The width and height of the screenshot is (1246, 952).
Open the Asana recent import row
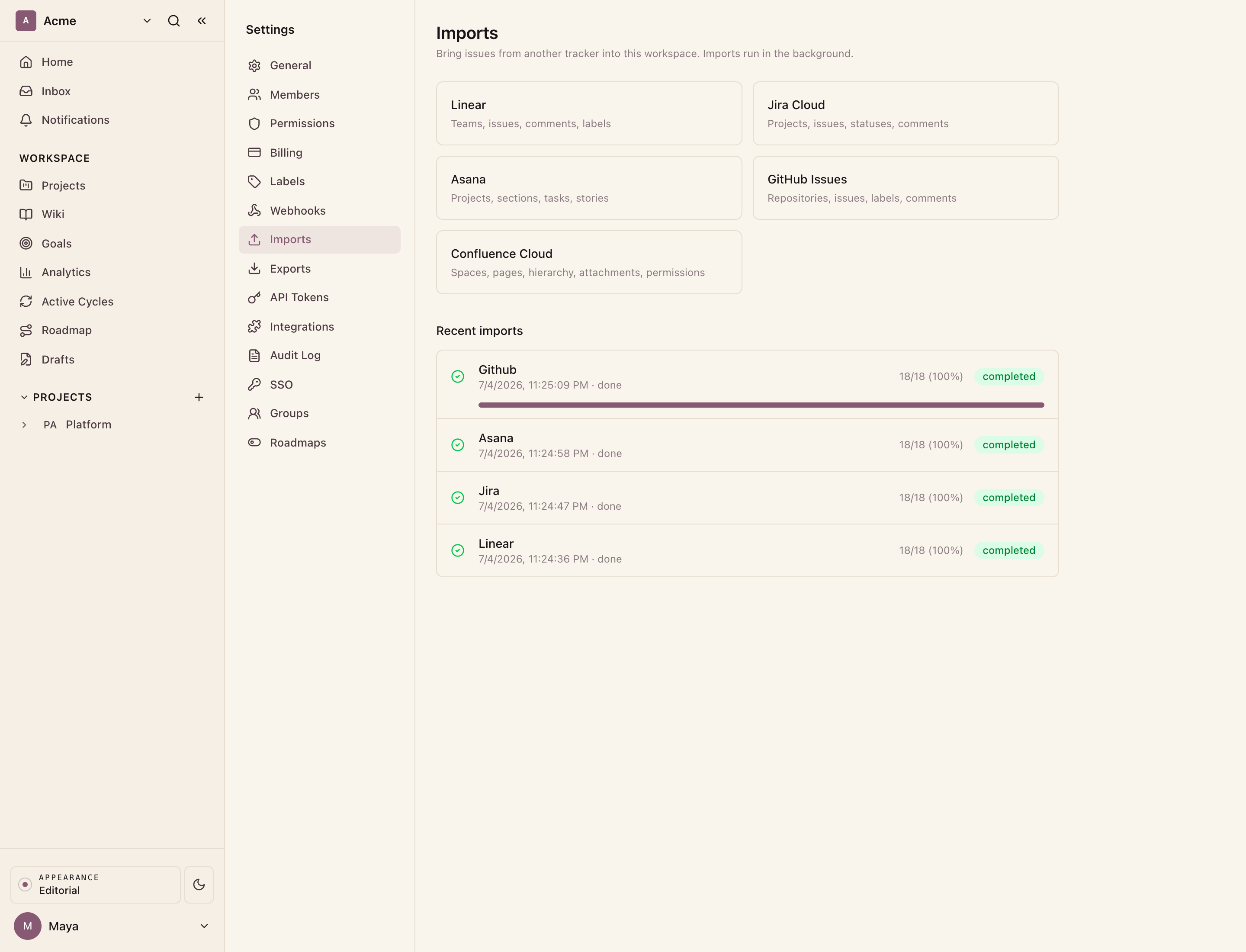pyautogui.click(x=747, y=445)
